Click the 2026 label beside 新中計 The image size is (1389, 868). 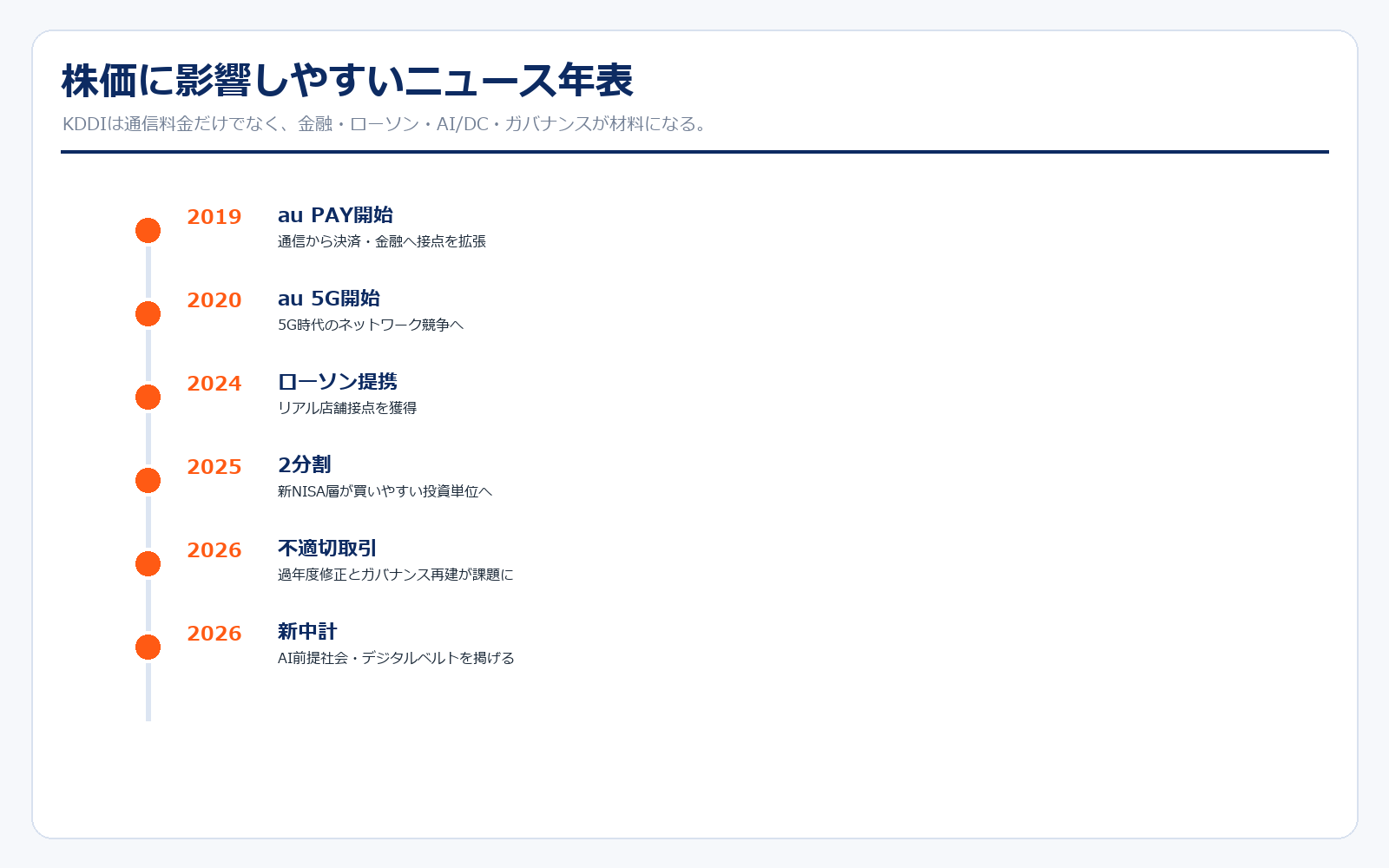click(214, 634)
